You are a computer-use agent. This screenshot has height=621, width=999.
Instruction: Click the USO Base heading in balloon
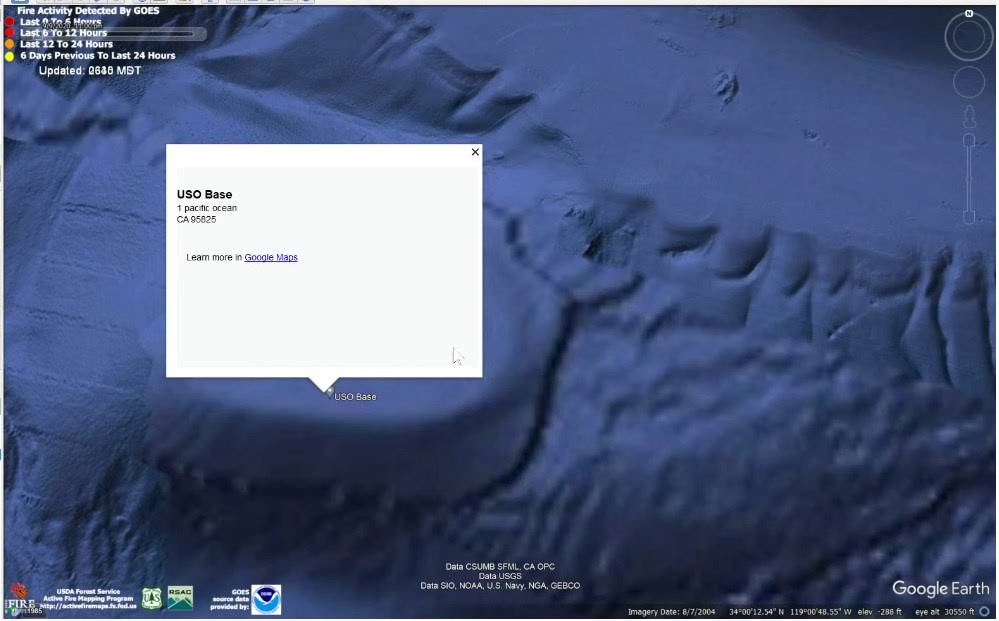pos(205,194)
